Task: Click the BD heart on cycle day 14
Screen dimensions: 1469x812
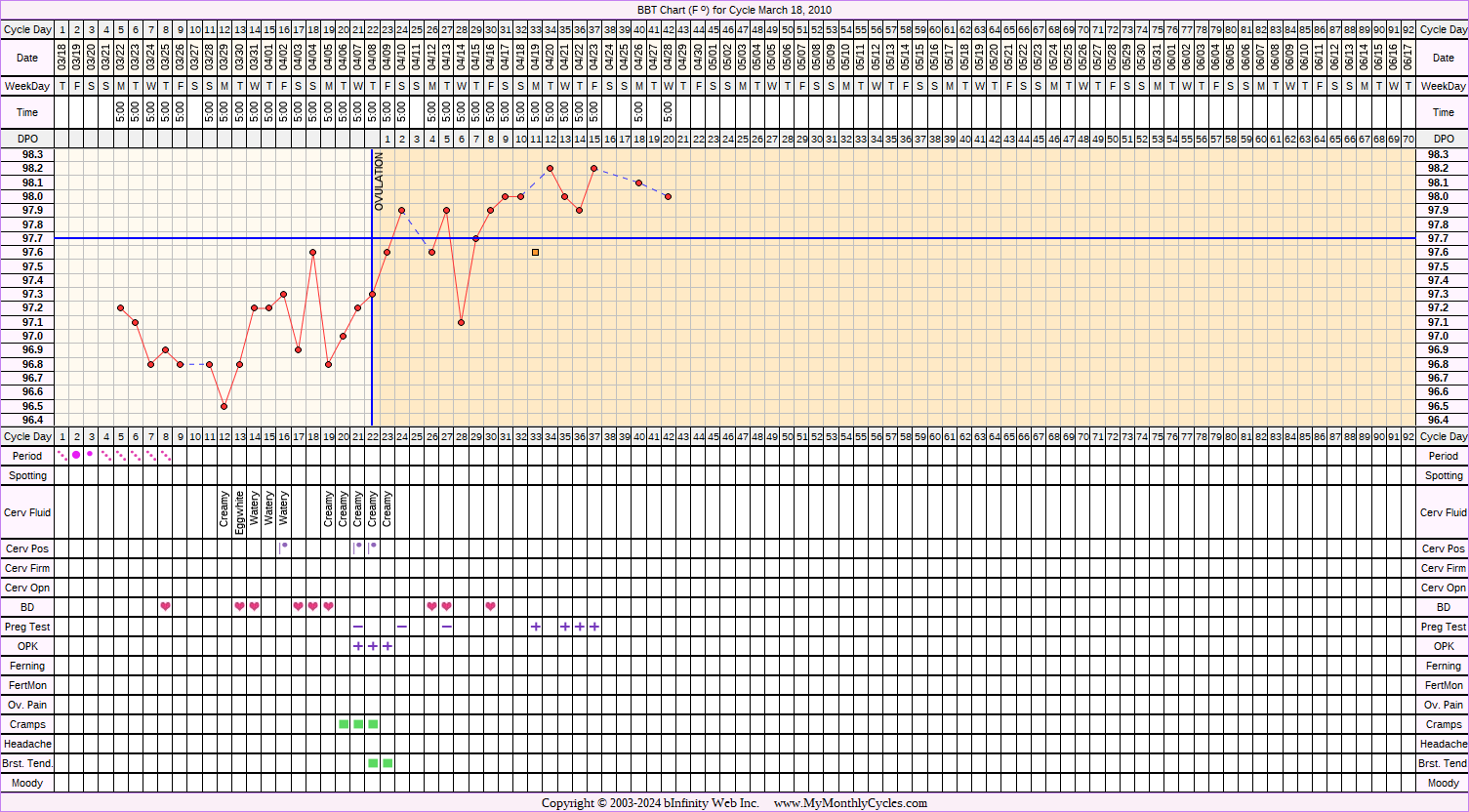Action: pyautogui.click(x=254, y=607)
